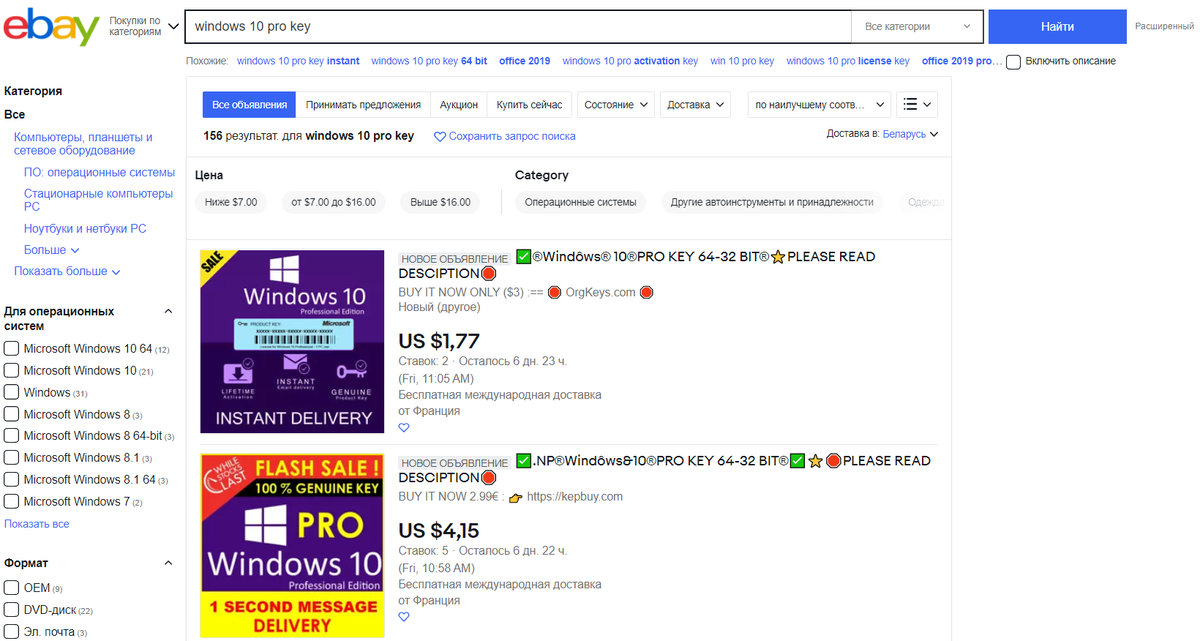Viewport: 1200px width, 641px height.
Task: Collapse the Формат filter section
Action: click(x=168, y=563)
